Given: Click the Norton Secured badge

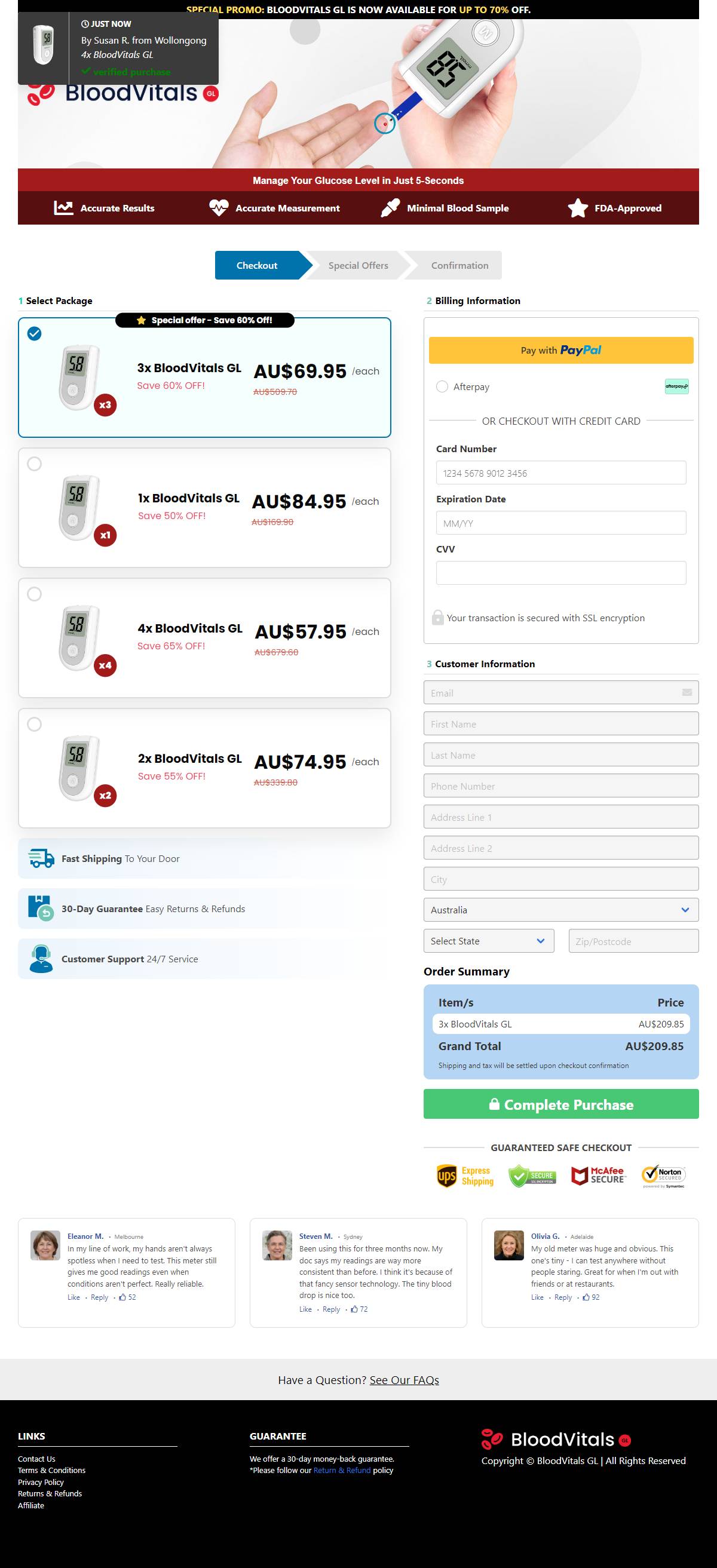Looking at the screenshot, I should tap(664, 1176).
